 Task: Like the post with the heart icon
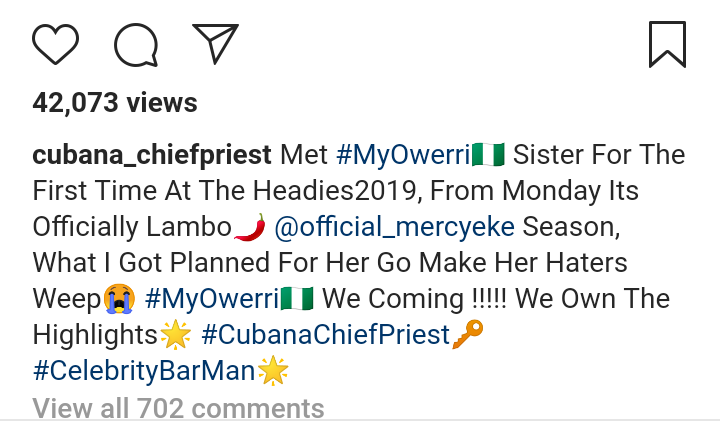(55, 45)
